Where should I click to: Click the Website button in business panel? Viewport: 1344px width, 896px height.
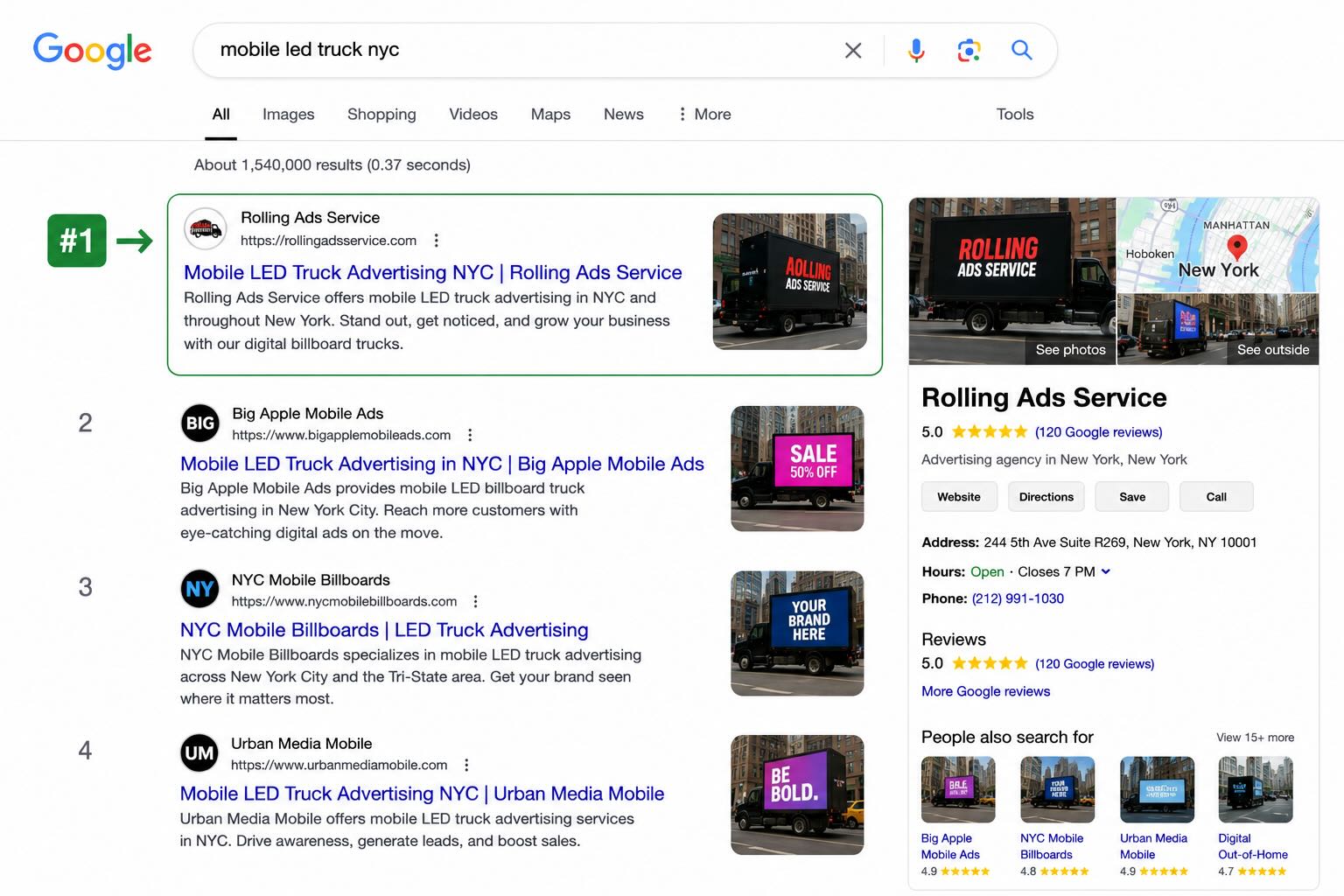pos(959,497)
